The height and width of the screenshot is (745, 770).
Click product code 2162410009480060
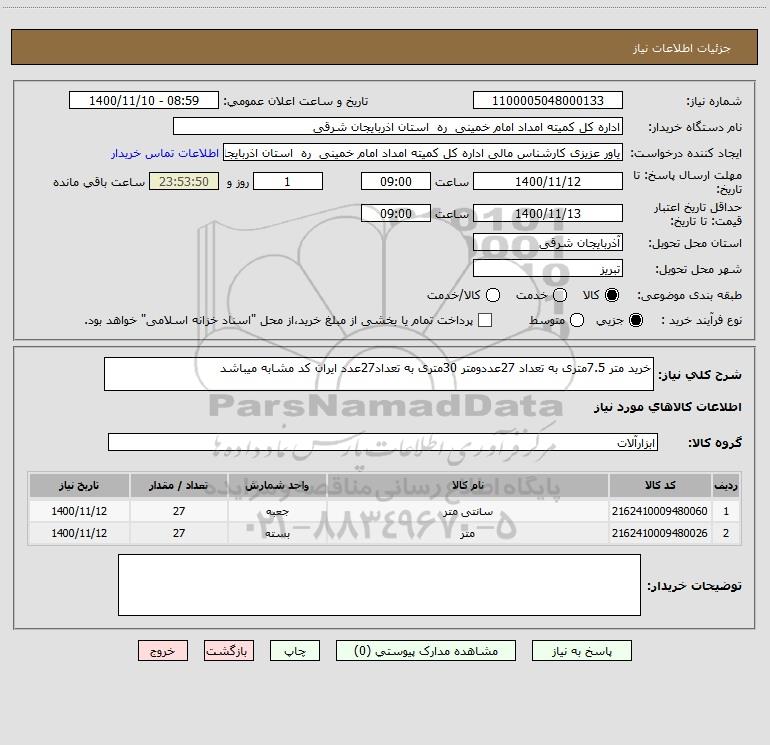tap(660, 511)
